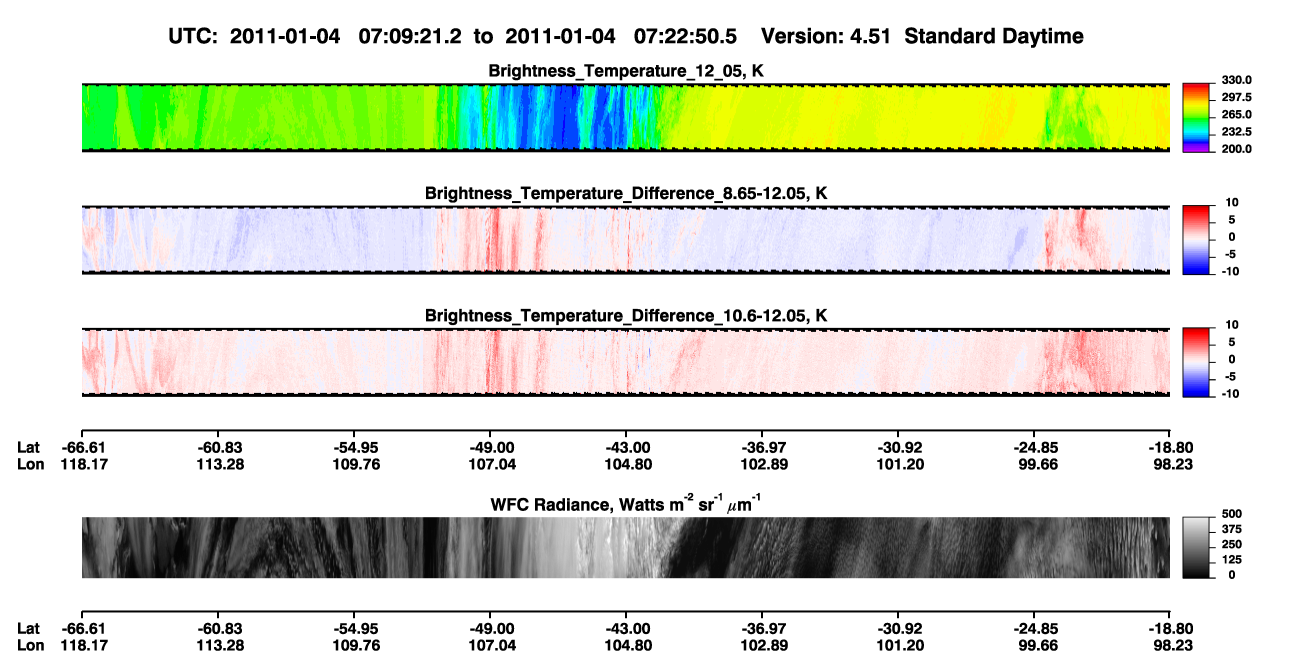Viewport: 1300px width, 667px height.
Task: Click the upper axis 'Lon' row header
Action: [x=30, y=464]
